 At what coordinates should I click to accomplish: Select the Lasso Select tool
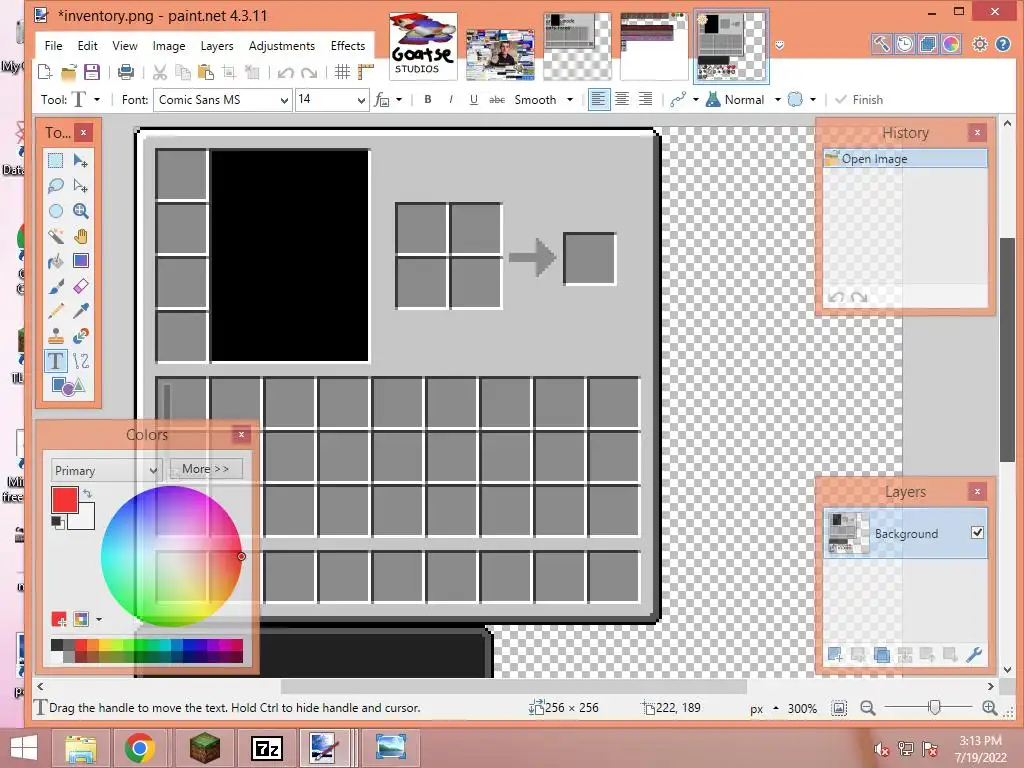(x=56, y=185)
